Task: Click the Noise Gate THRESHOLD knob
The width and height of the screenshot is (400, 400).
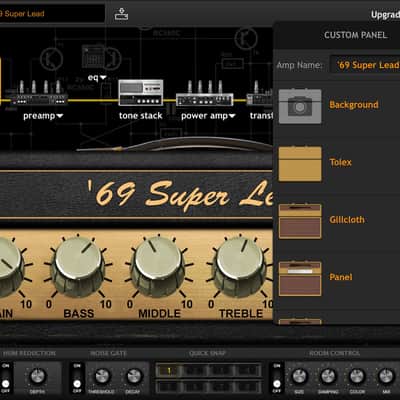Action: (x=102, y=376)
